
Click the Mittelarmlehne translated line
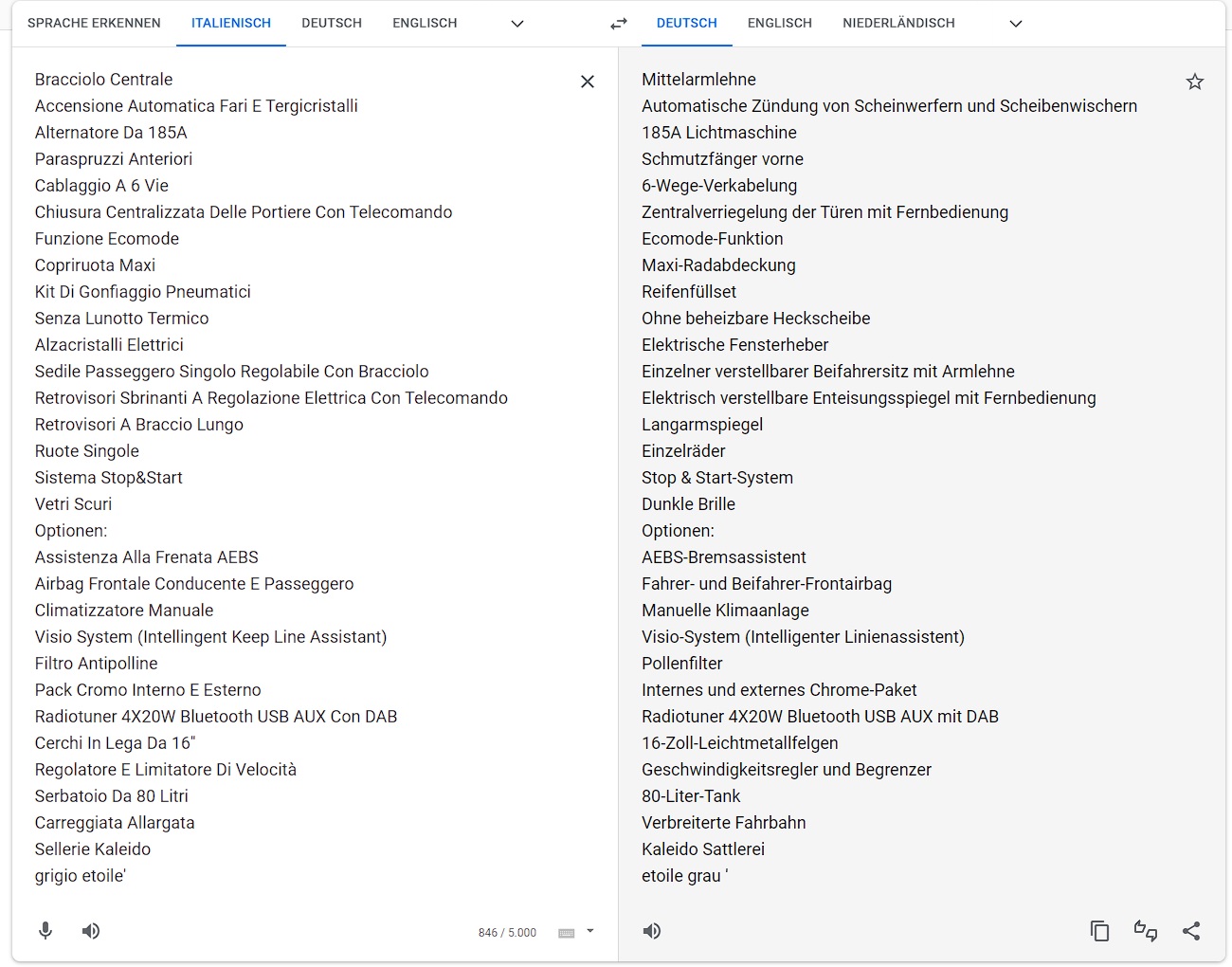(698, 80)
